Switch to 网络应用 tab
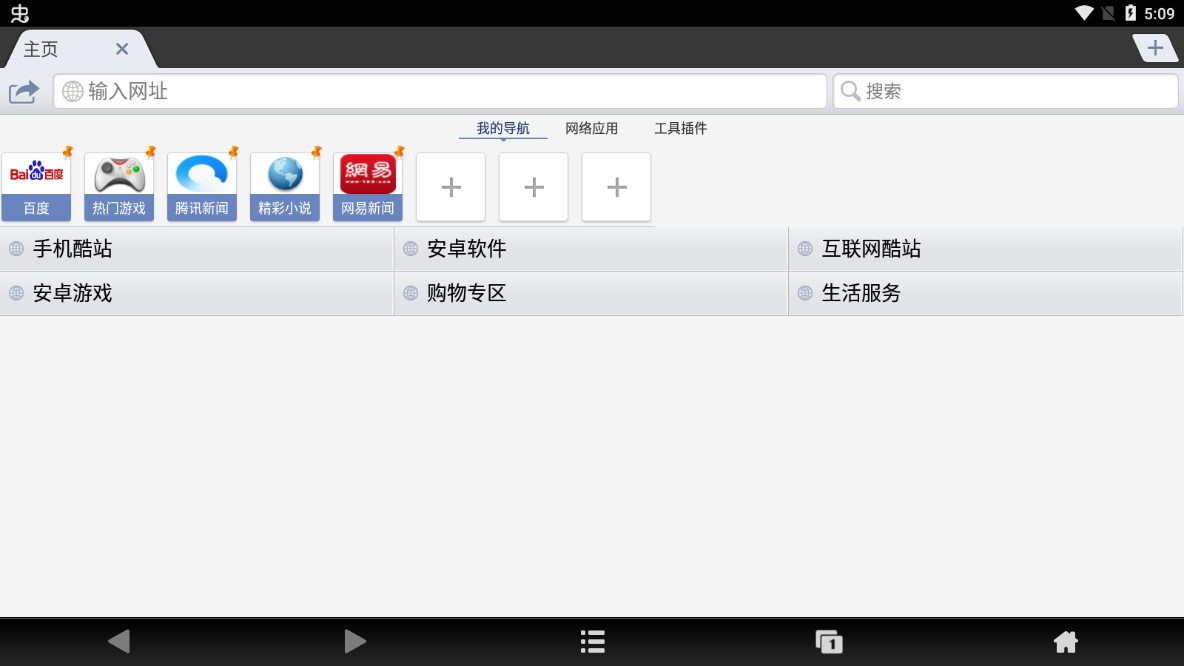This screenshot has width=1184, height=666. click(x=591, y=128)
